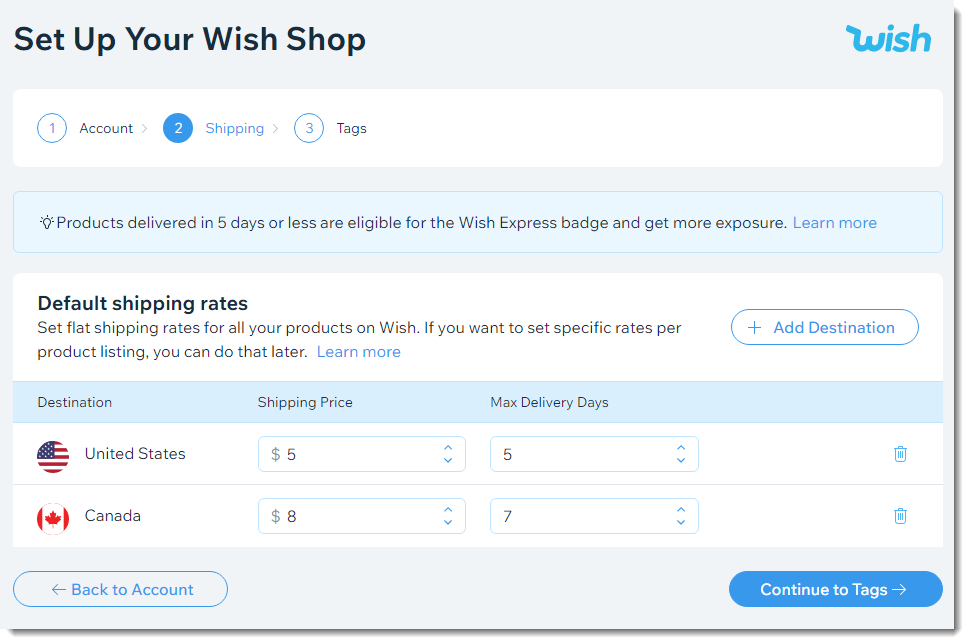Click the United States flag icon

[53, 457]
